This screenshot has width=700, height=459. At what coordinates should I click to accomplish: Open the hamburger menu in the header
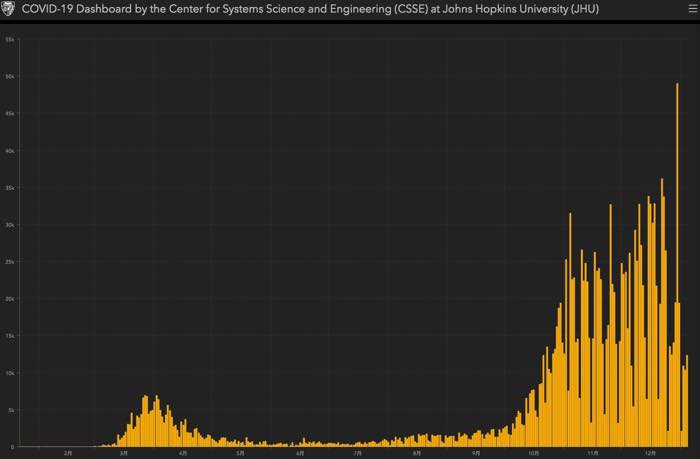[692, 9]
